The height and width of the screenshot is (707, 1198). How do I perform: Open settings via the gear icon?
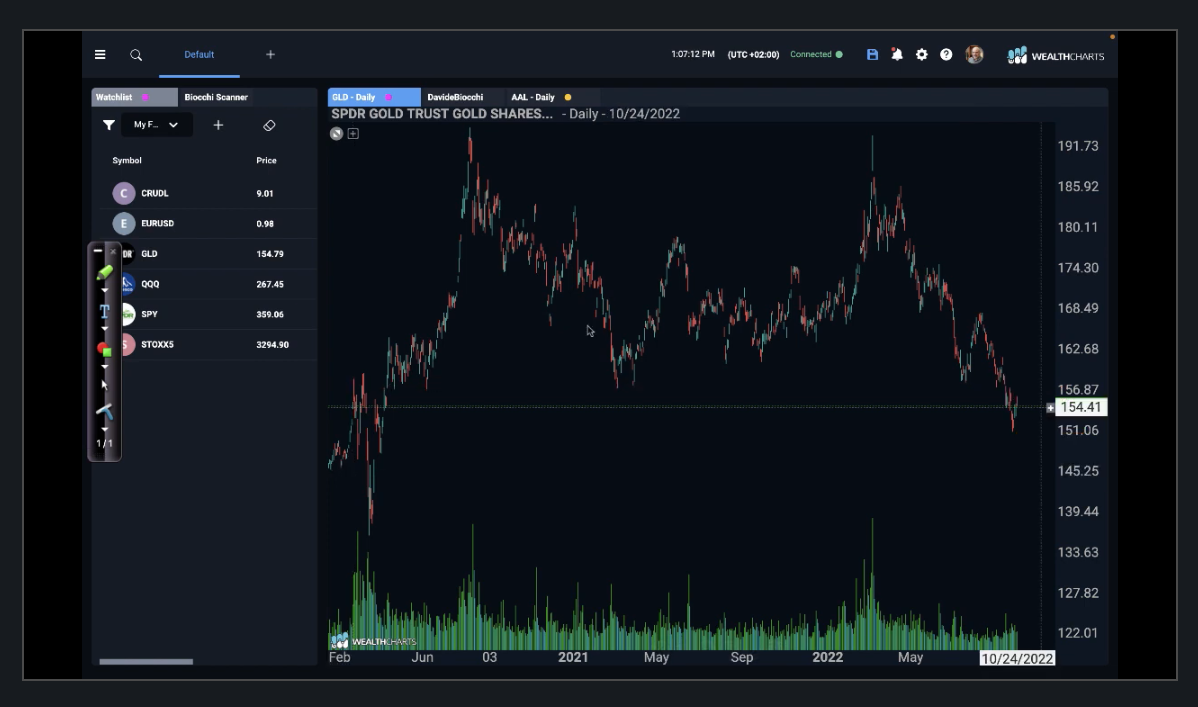(x=921, y=54)
